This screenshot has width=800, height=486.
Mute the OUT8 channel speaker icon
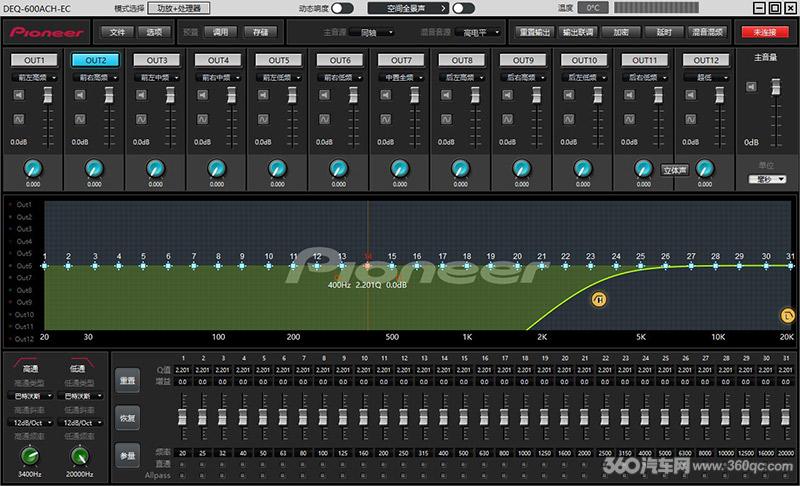[x=446, y=95]
